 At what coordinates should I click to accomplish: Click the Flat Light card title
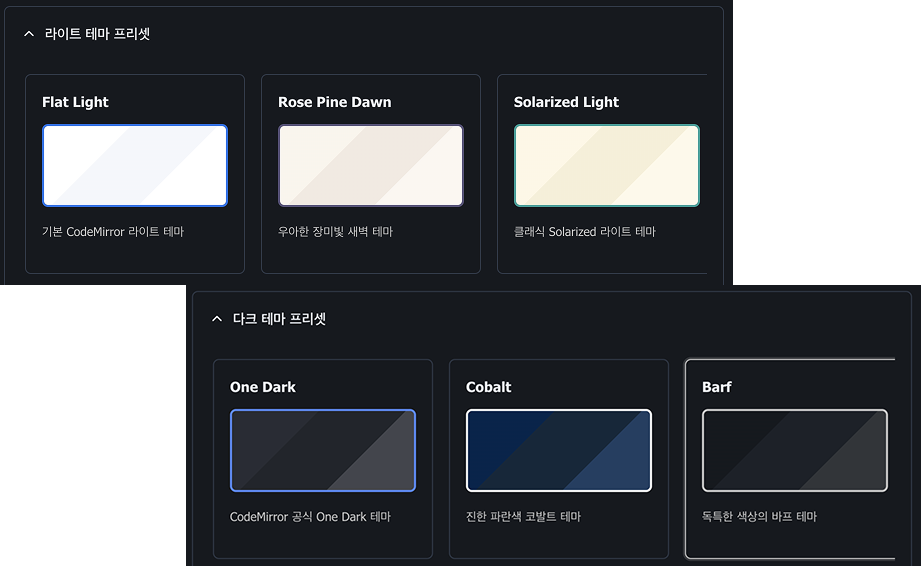click(x=75, y=102)
